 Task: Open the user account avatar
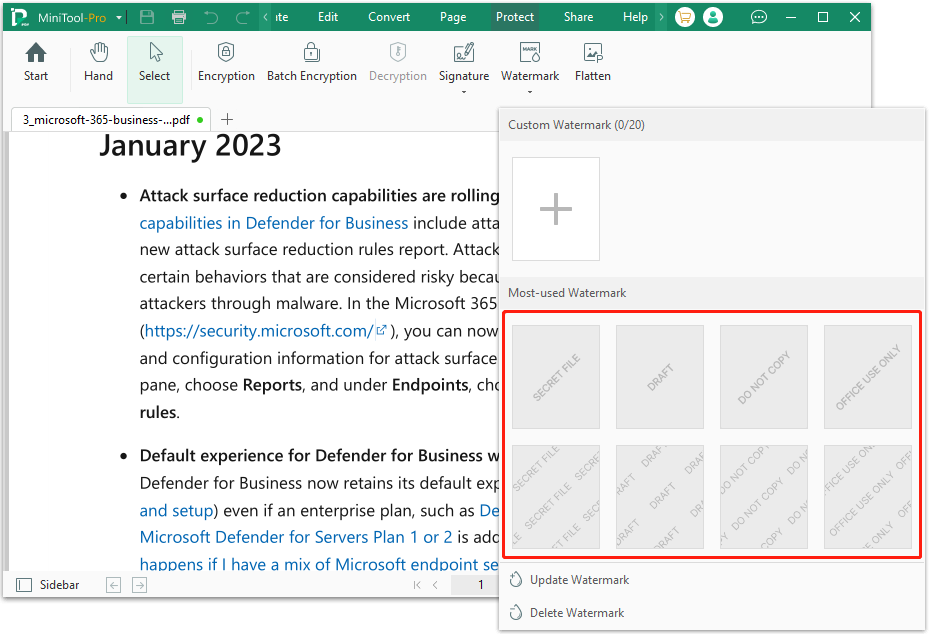(713, 17)
